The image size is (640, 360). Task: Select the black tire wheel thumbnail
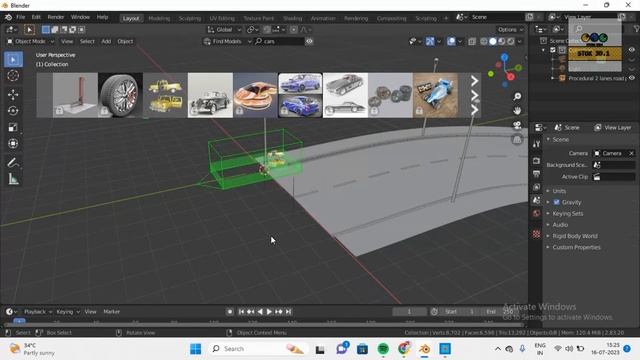coord(120,95)
